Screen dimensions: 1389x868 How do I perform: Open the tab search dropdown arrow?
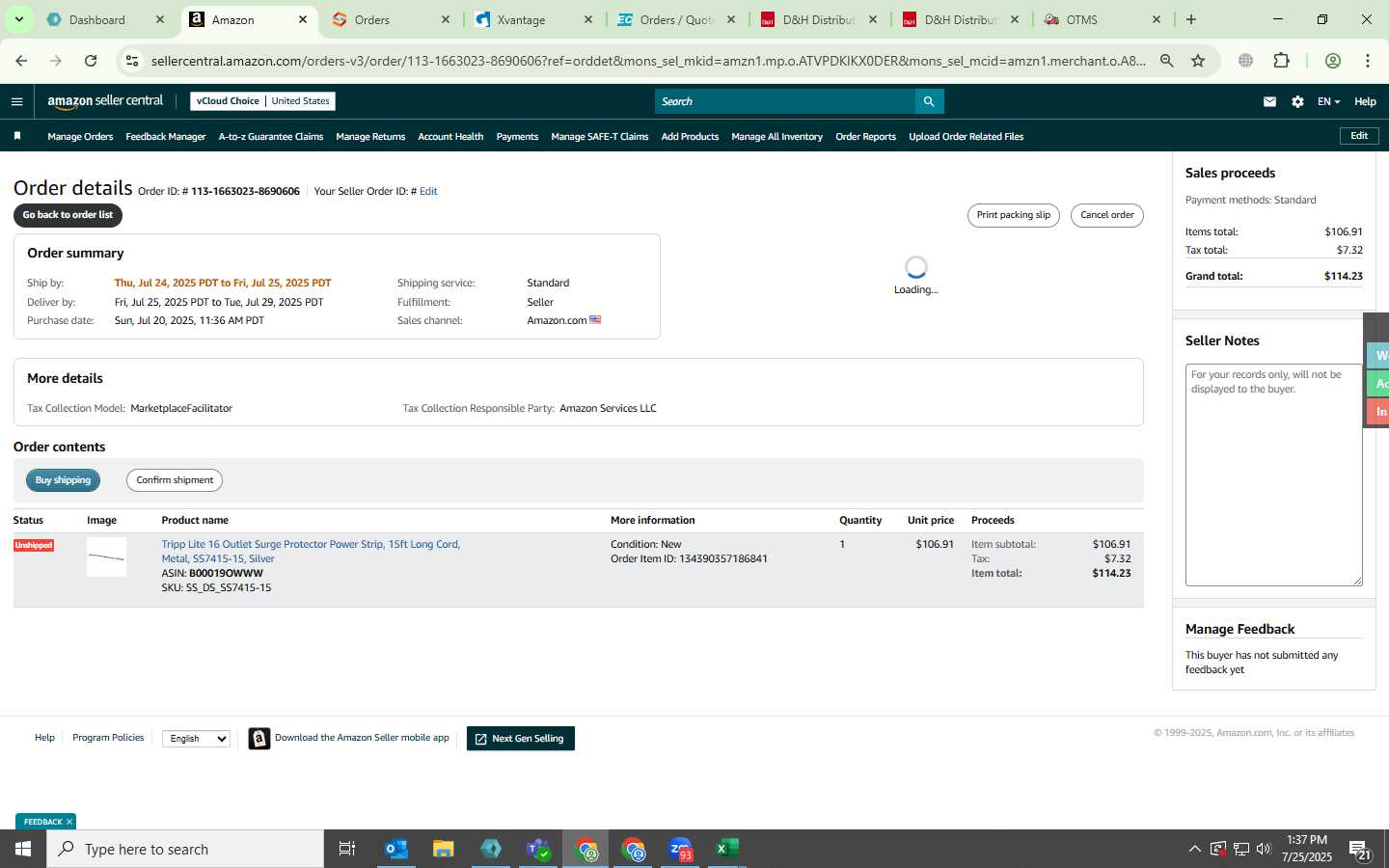click(18, 19)
